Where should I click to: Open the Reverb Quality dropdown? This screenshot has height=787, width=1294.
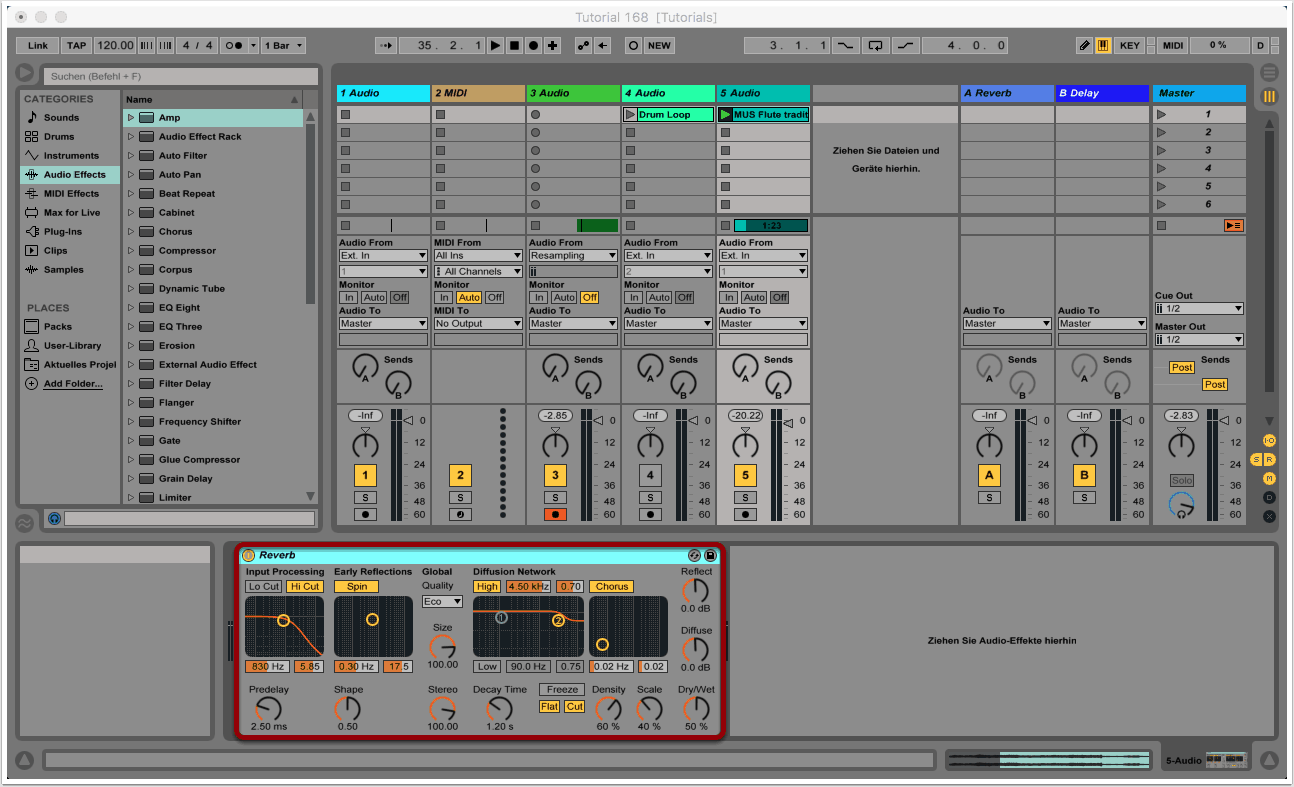click(x=442, y=601)
